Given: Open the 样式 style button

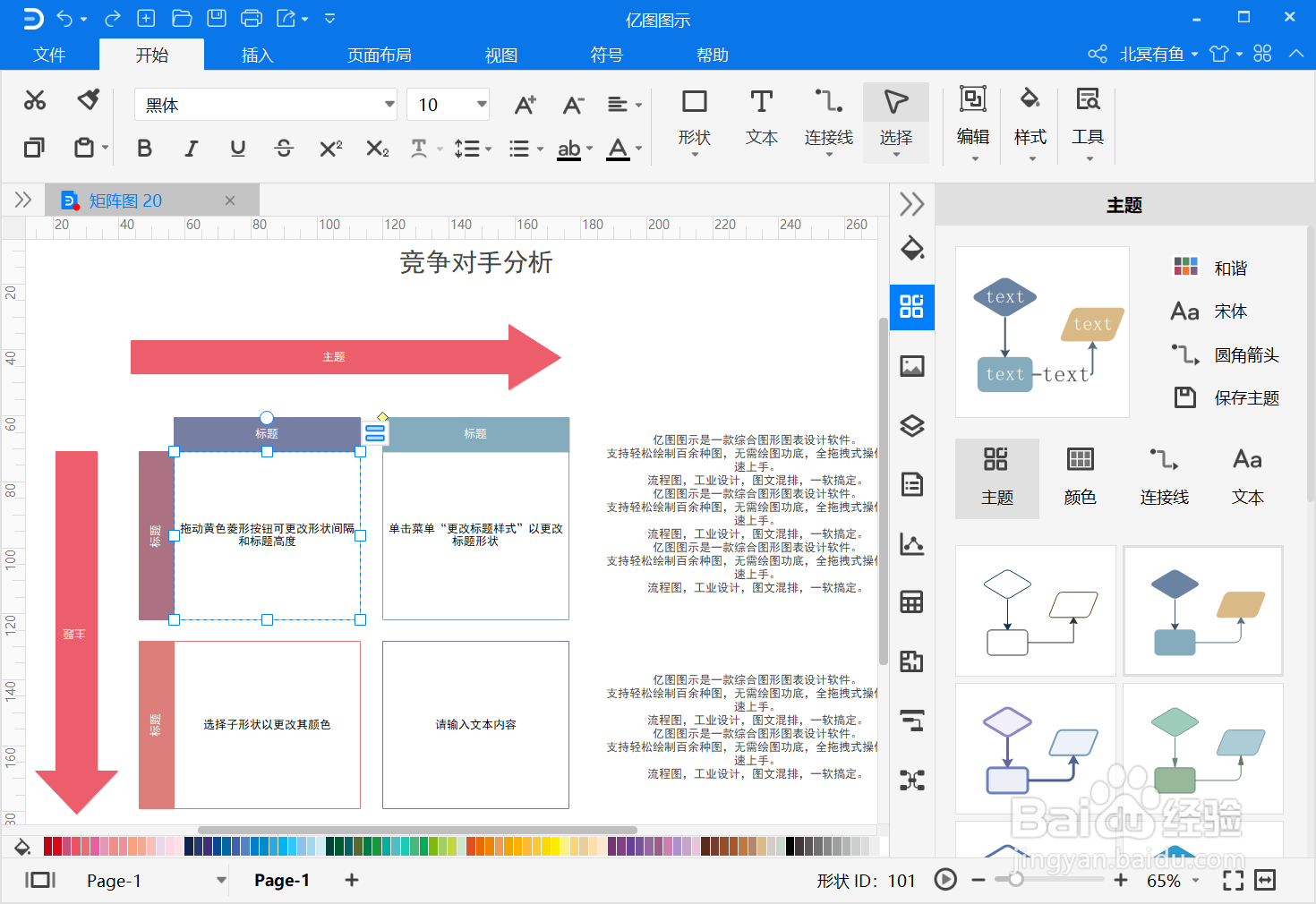Looking at the screenshot, I should pos(1030,123).
